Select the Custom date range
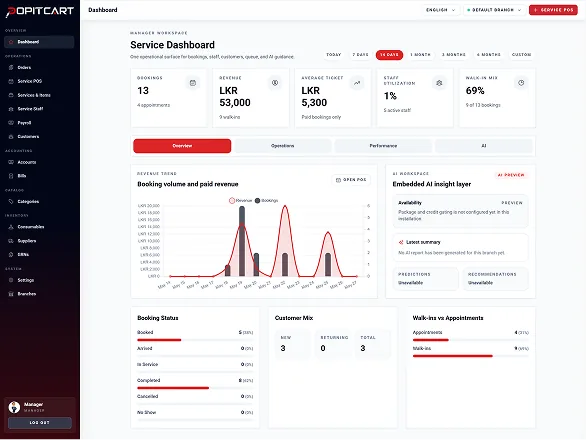This screenshot has width=586, height=440. point(521,55)
